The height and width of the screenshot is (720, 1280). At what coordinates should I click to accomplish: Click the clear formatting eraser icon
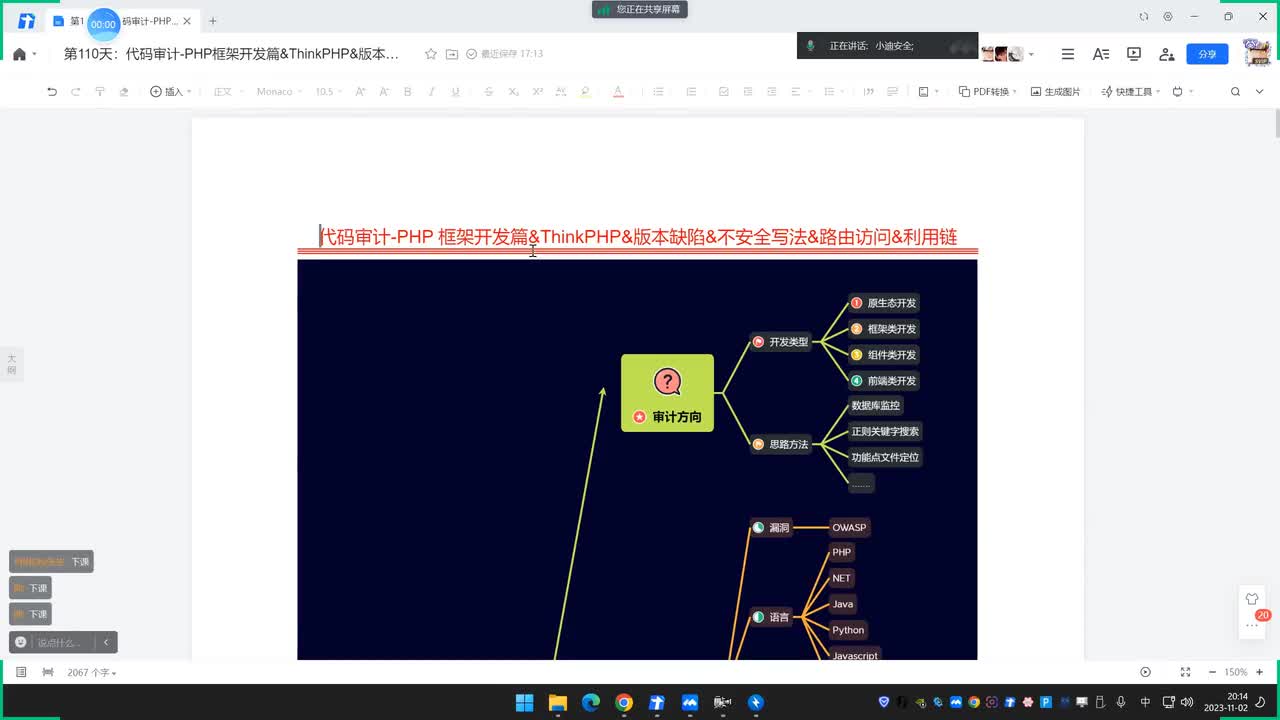pyautogui.click(x=124, y=91)
